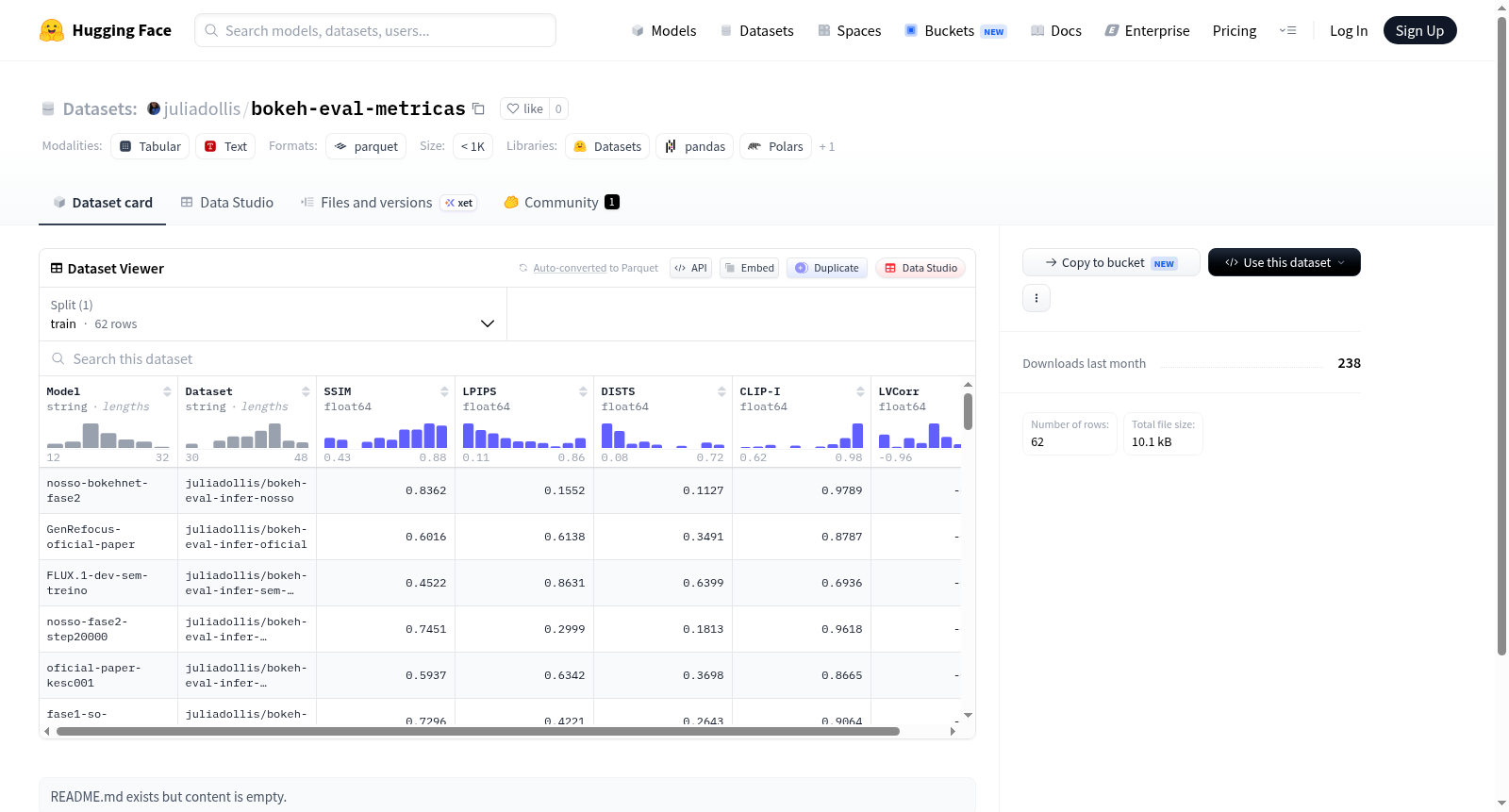Go to Spaces in the top navigation

point(849,30)
